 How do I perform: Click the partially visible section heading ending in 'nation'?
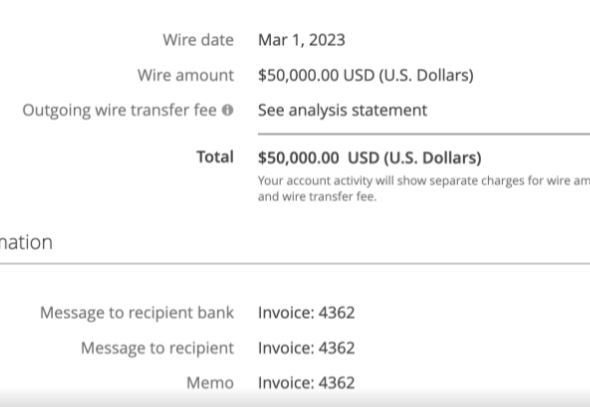pyautogui.click(x=26, y=243)
